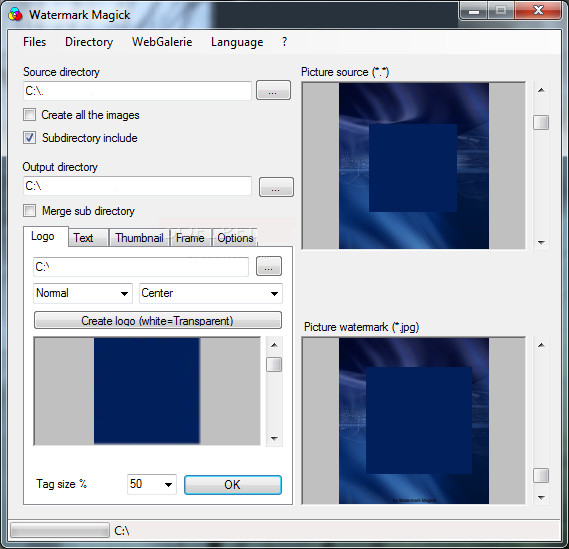Click Picture source scrollbar up arrow
569x549 pixels.
point(541,90)
